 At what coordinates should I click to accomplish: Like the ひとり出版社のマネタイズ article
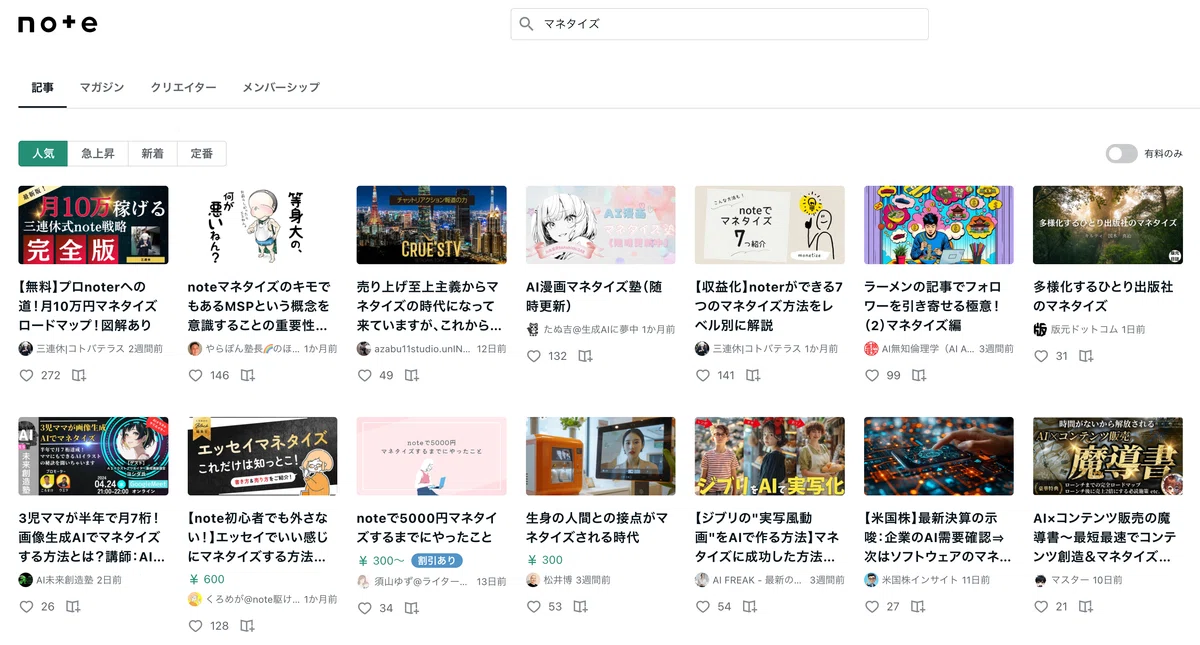(1041, 356)
